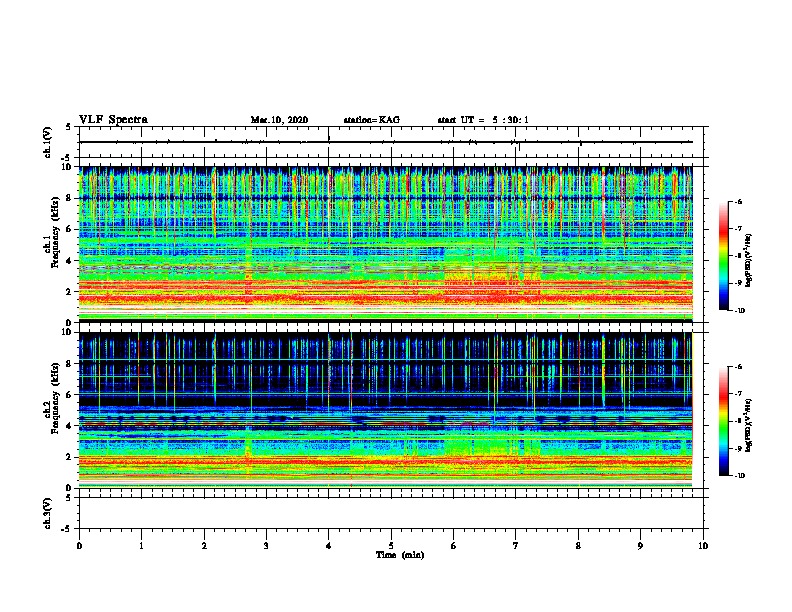Click the "ch.3(V)" axis label
Image resolution: width=792 pixels, height=612 pixels.
pos(47,514)
